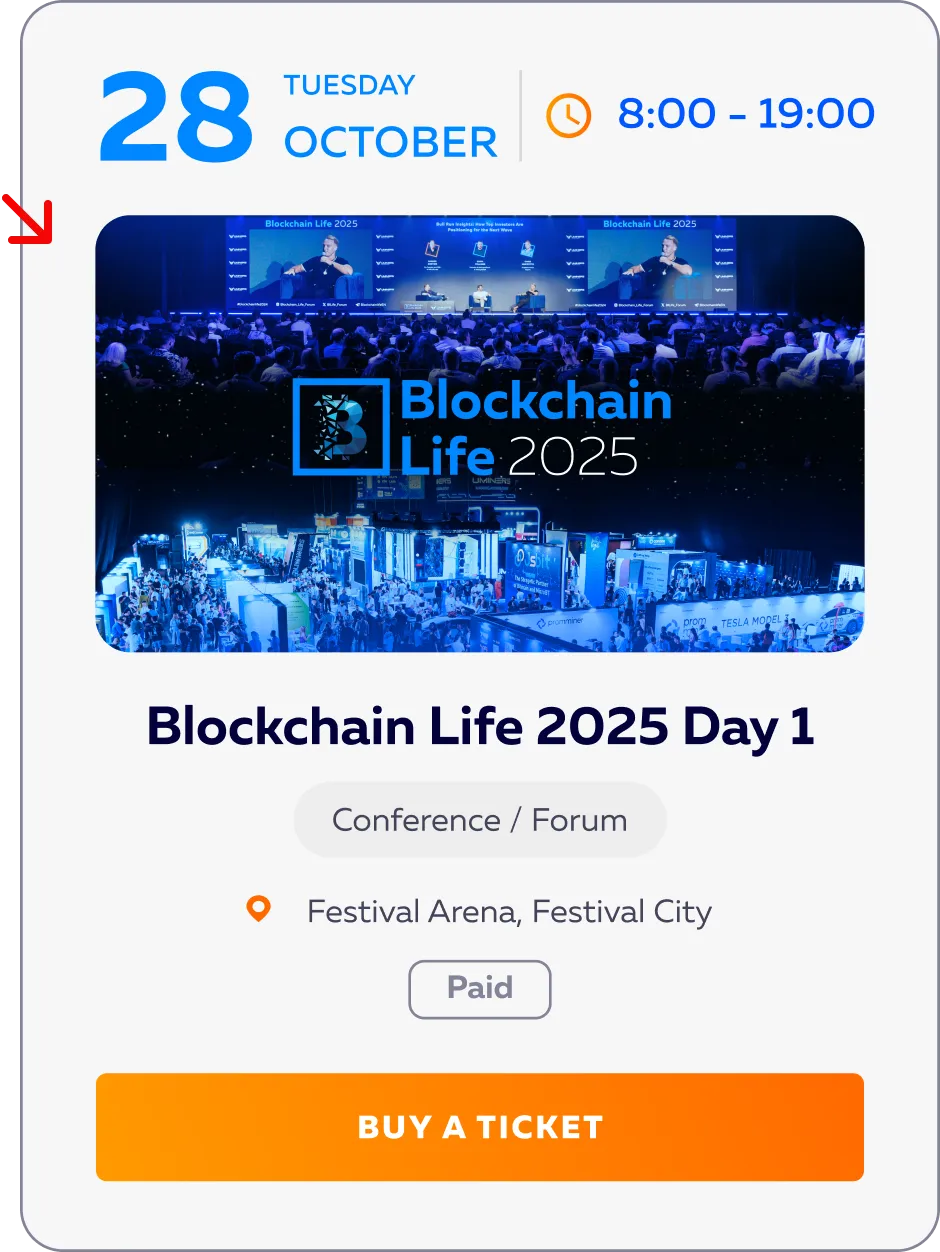Click the Festival Arena, Festival City location text
This screenshot has height=1252, width=940.
click(509, 912)
